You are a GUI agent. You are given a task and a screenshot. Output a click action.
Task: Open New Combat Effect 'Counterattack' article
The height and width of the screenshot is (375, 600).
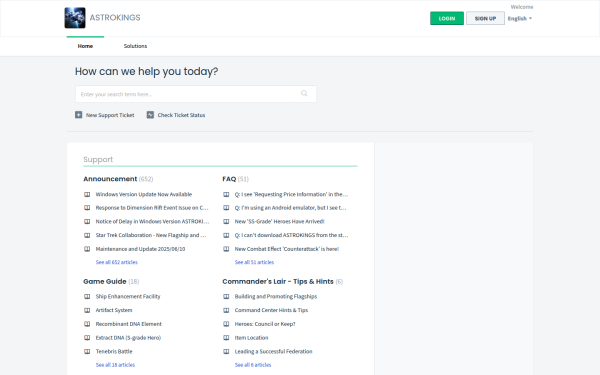(x=287, y=249)
